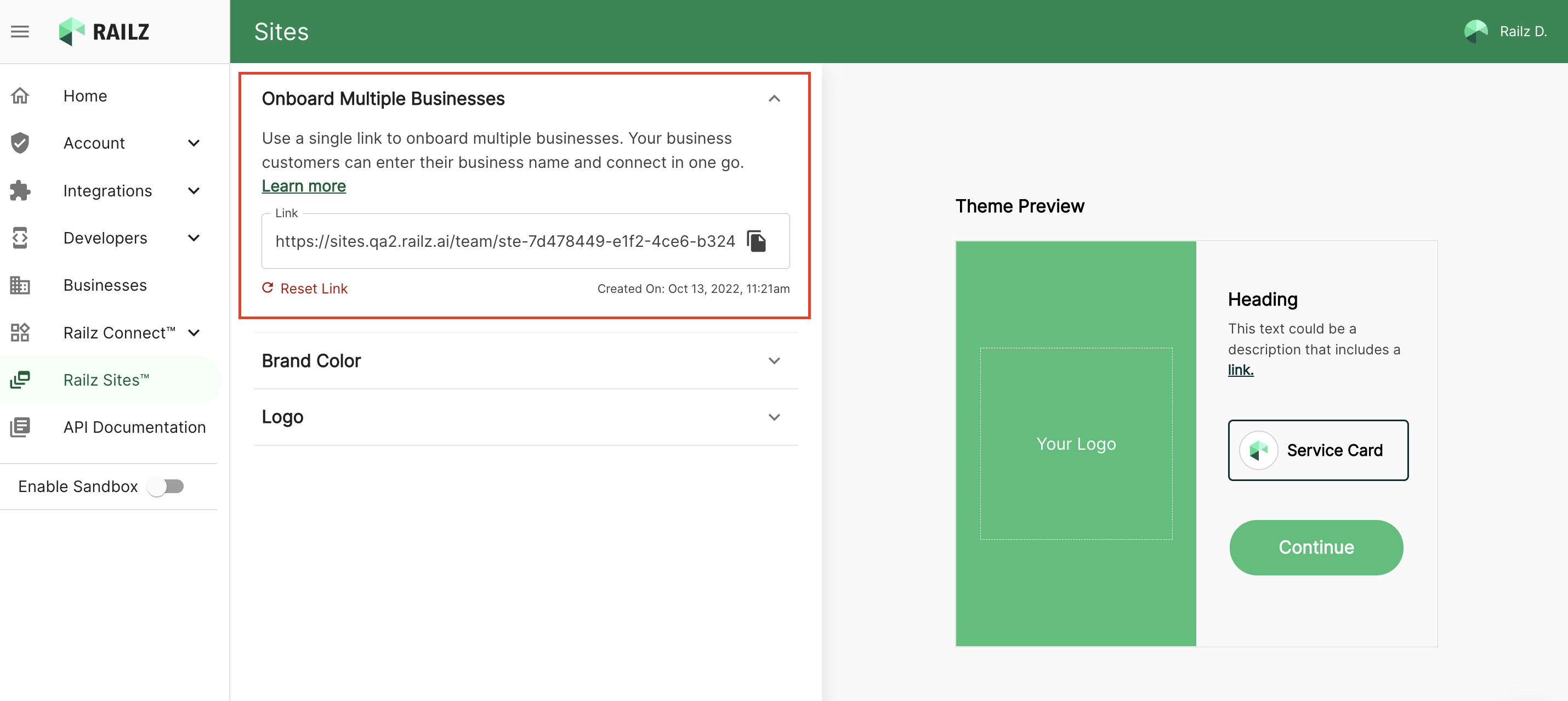This screenshot has width=1568, height=701.
Task: Expand the Logo section
Action: pos(774,417)
